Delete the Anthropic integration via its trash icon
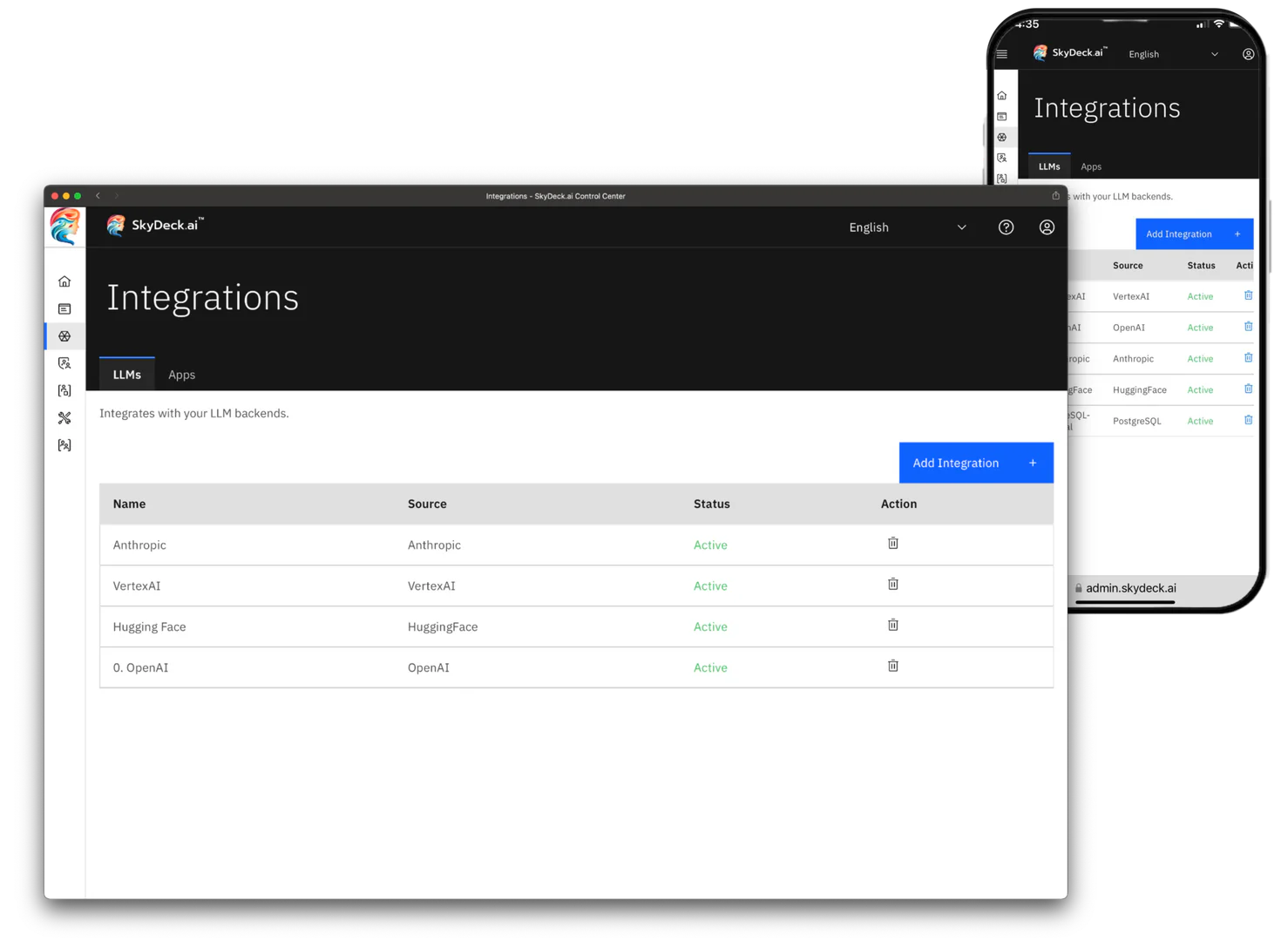Screen dimensions: 1288x941 pyautogui.click(x=892, y=542)
